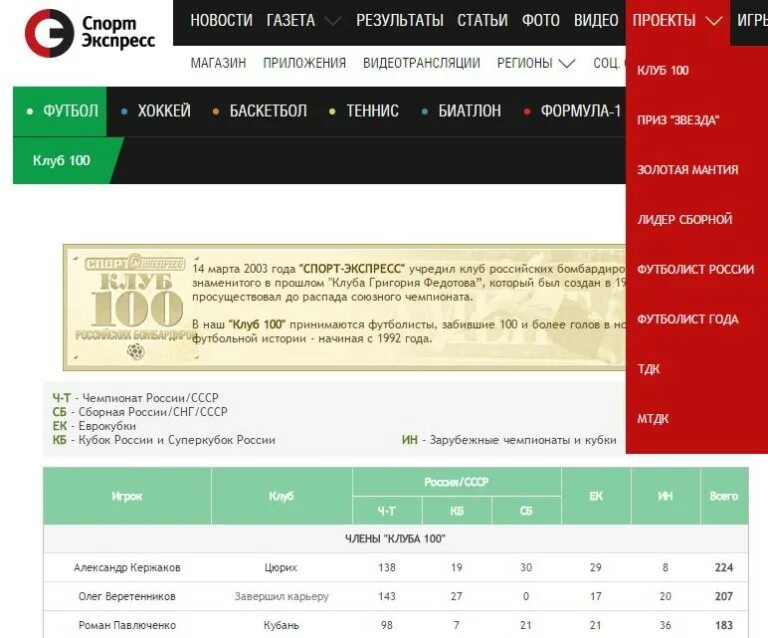768x638 pixels.
Task: Click the ЧЛЕНЫ "КЛУБА 100" section row
Action: pyautogui.click(x=396, y=539)
